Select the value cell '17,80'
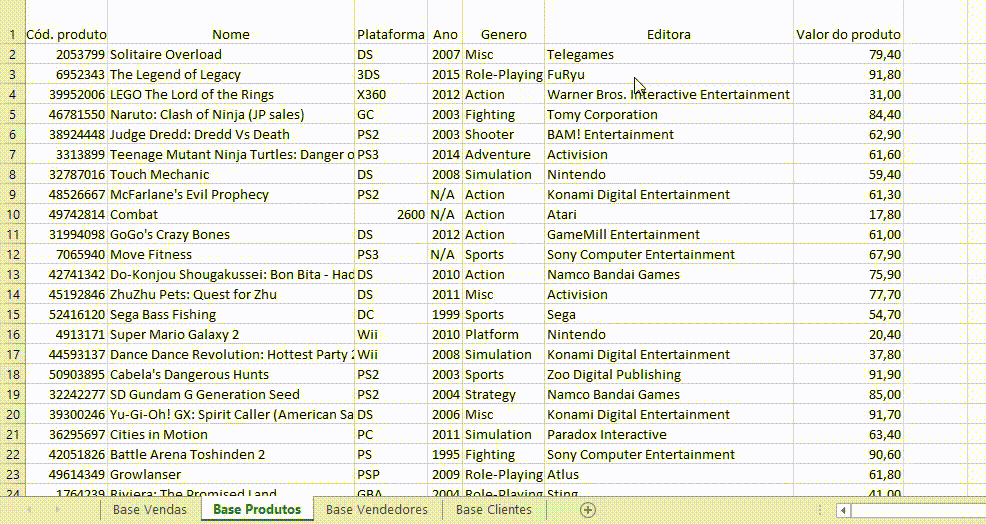Image resolution: width=986 pixels, height=524 pixels. click(848, 215)
